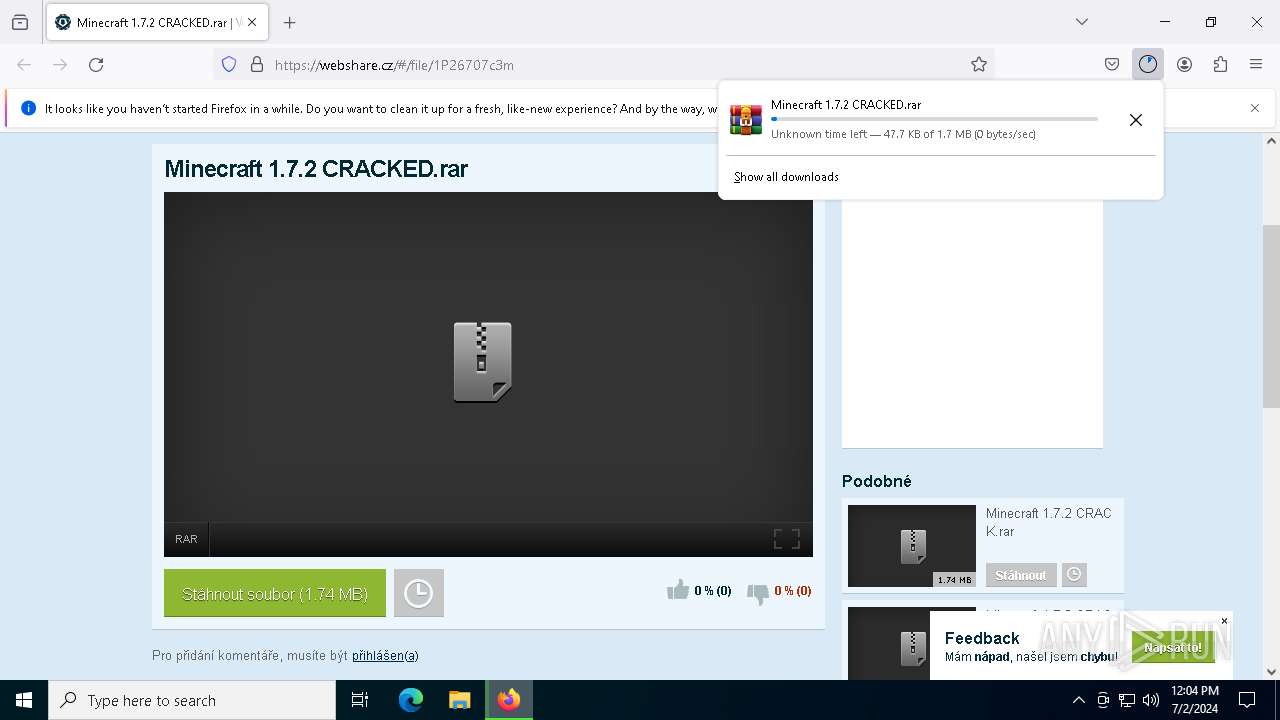
Task: Click the RAR label in preview bar
Action: [186, 539]
